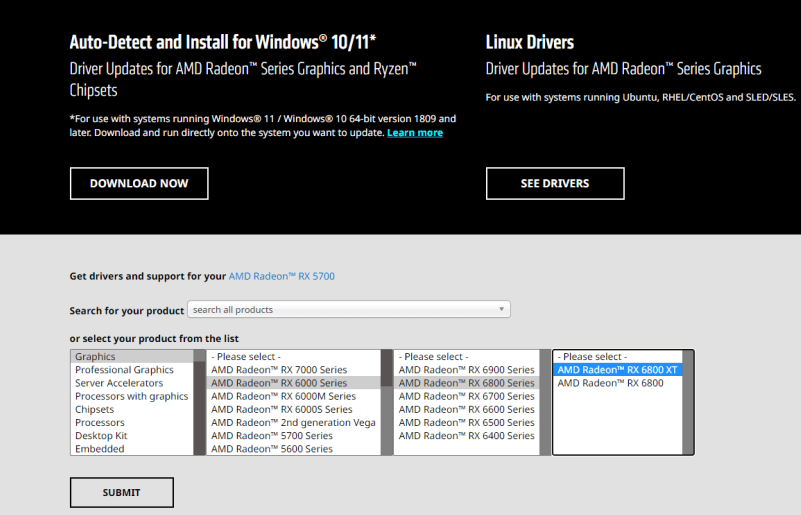
Task: Click the product series list scrollbar
Action: point(387,402)
